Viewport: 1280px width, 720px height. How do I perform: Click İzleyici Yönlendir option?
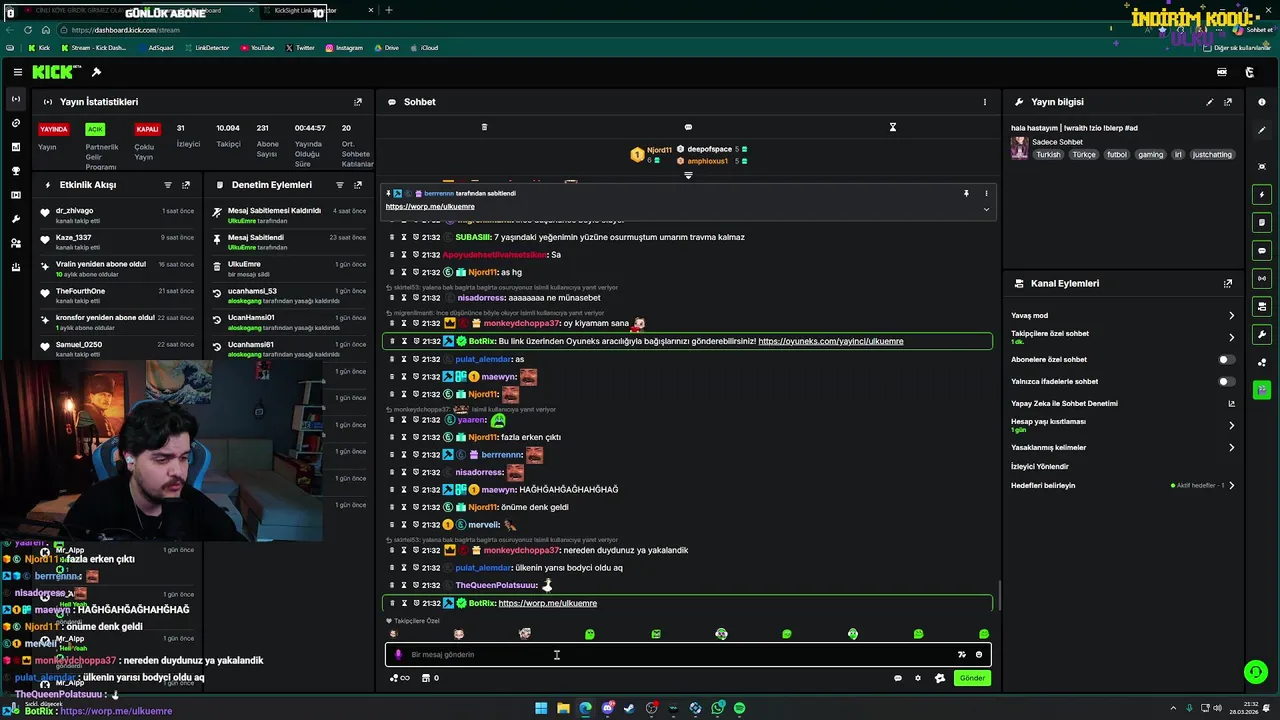point(1040,466)
